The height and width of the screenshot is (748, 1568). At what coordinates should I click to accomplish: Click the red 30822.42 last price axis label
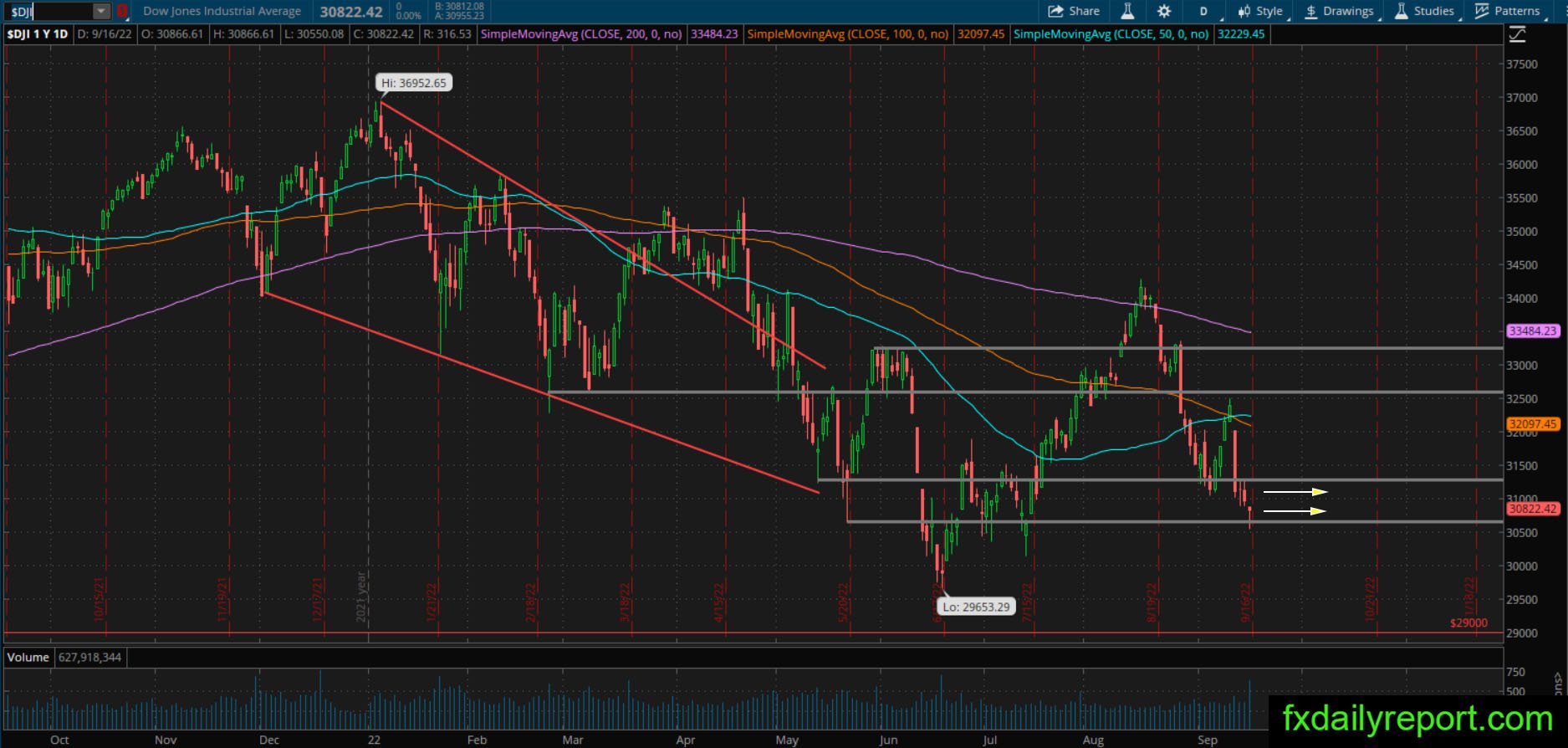1533,509
